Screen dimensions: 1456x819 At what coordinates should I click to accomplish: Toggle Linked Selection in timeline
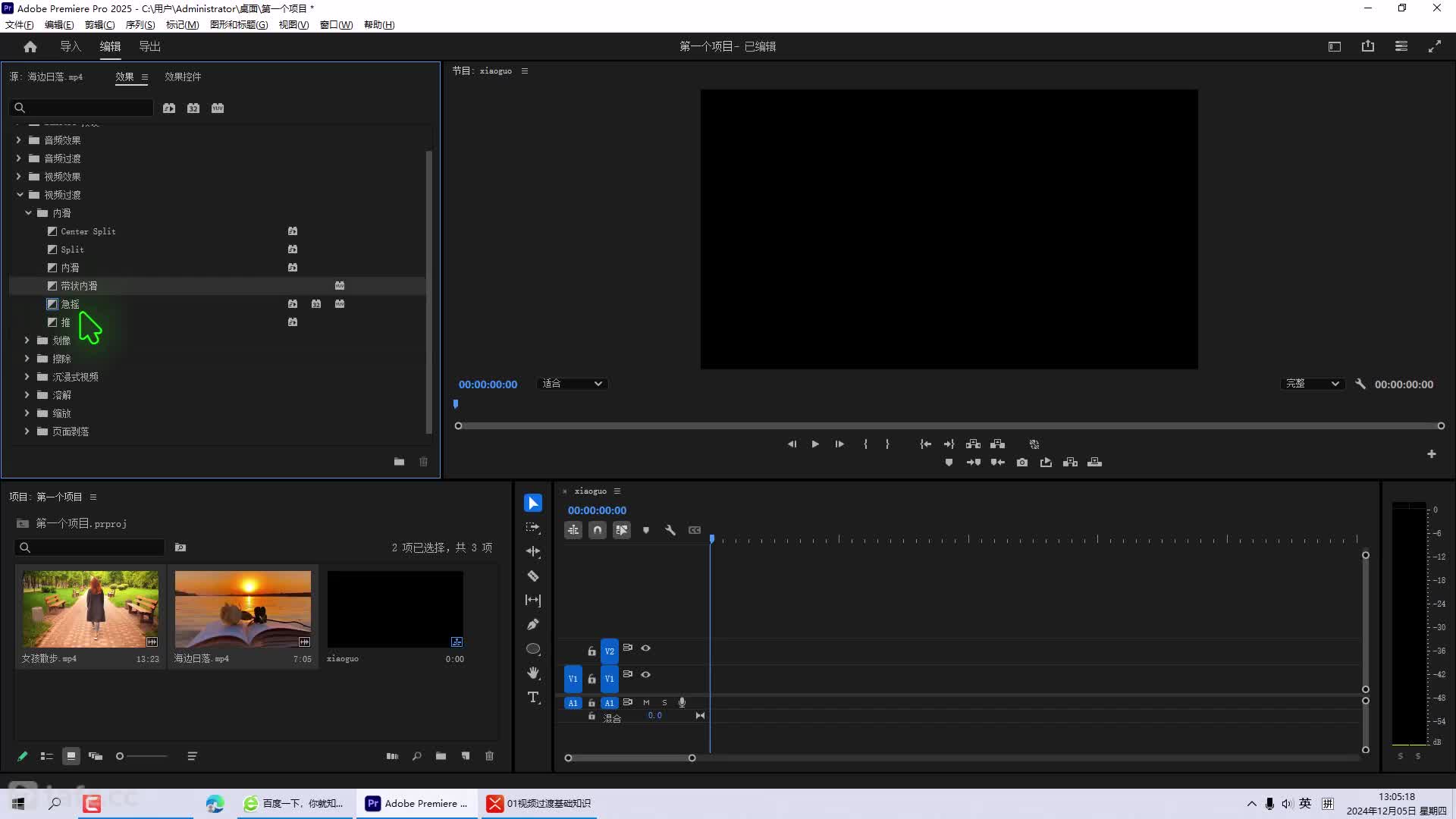tap(622, 531)
